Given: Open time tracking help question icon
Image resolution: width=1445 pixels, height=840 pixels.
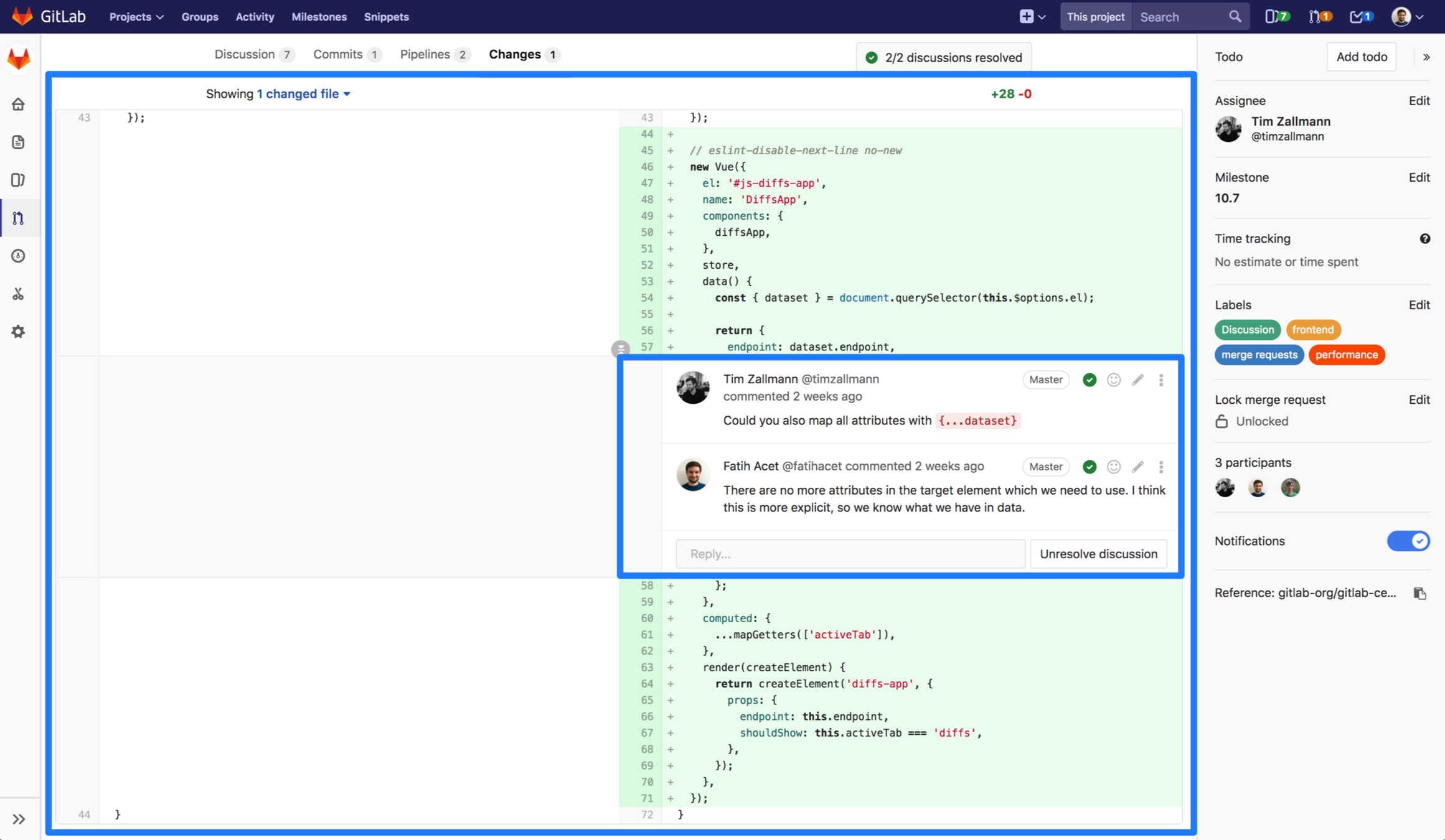Looking at the screenshot, I should click(x=1424, y=239).
